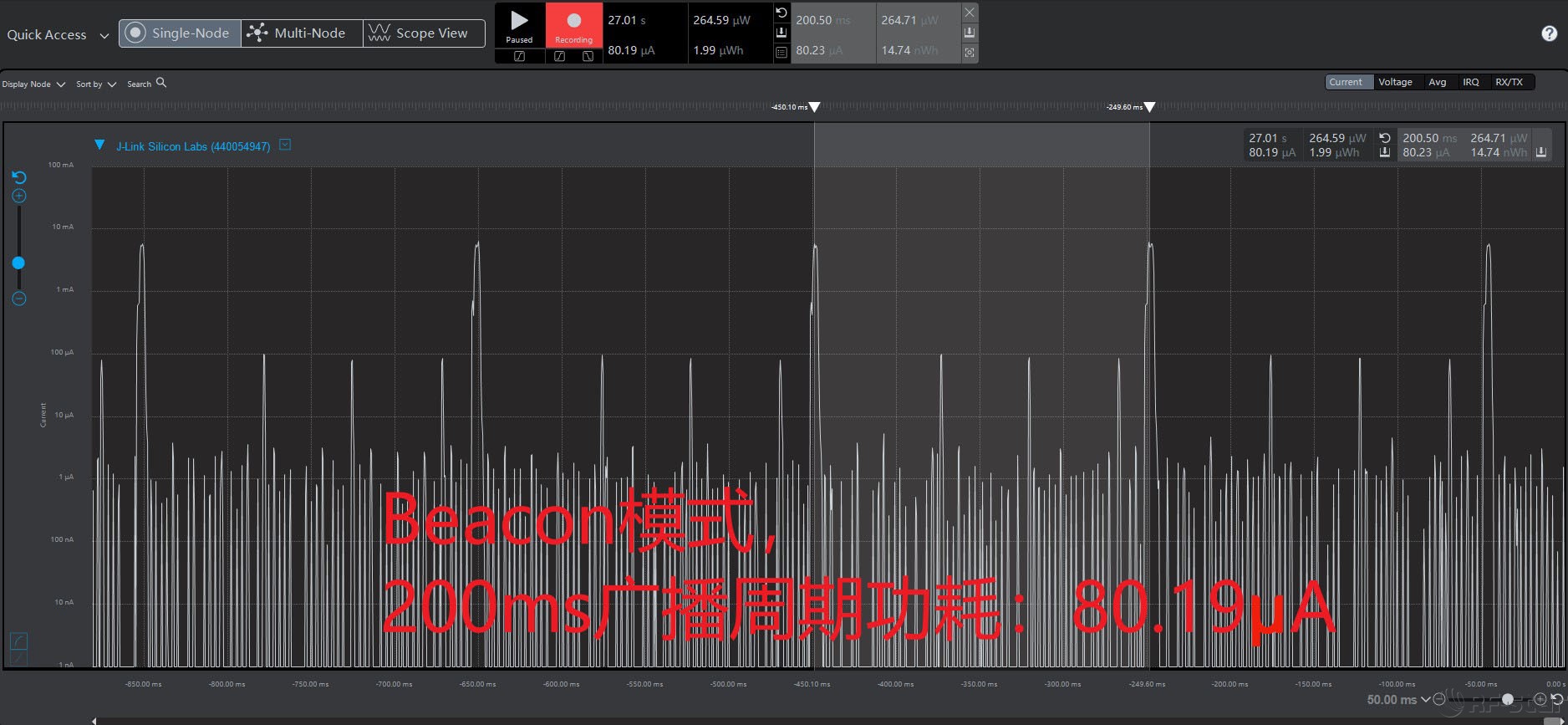Open the Display Node dropdown
This screenshot has width=1568, height=725.
coord(33,84)
